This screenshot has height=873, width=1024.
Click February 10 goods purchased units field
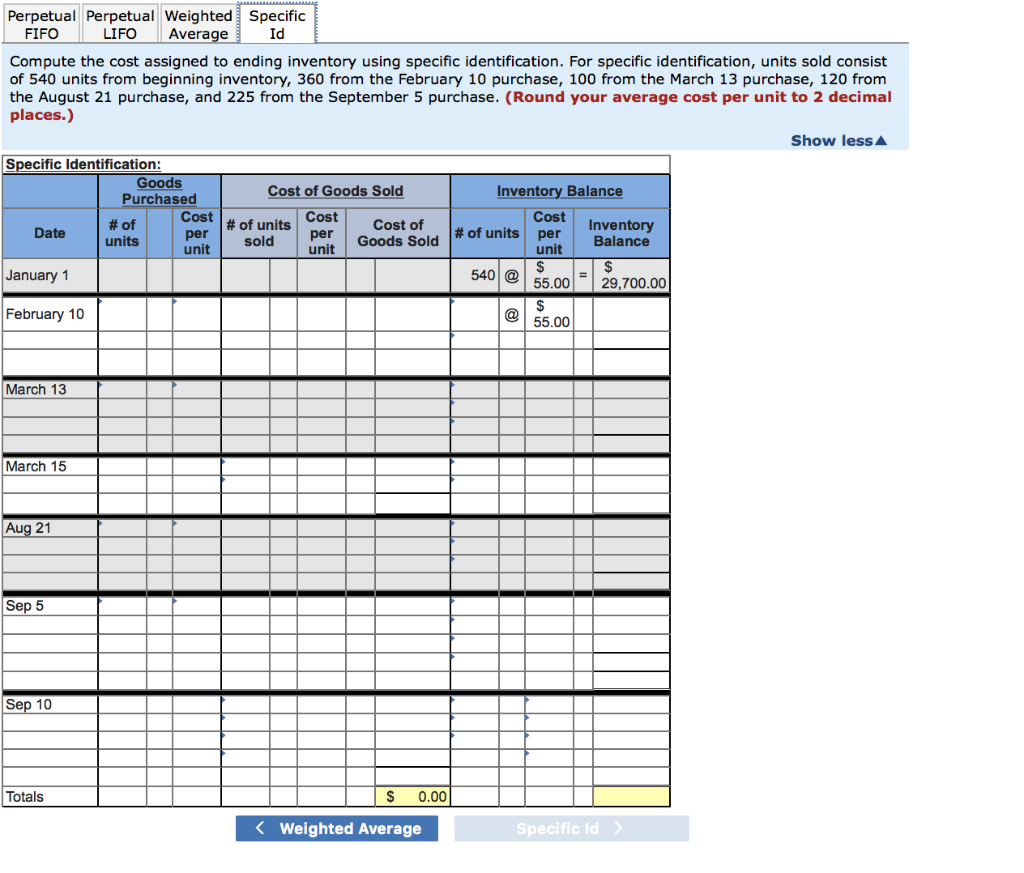tap(122, 314)
